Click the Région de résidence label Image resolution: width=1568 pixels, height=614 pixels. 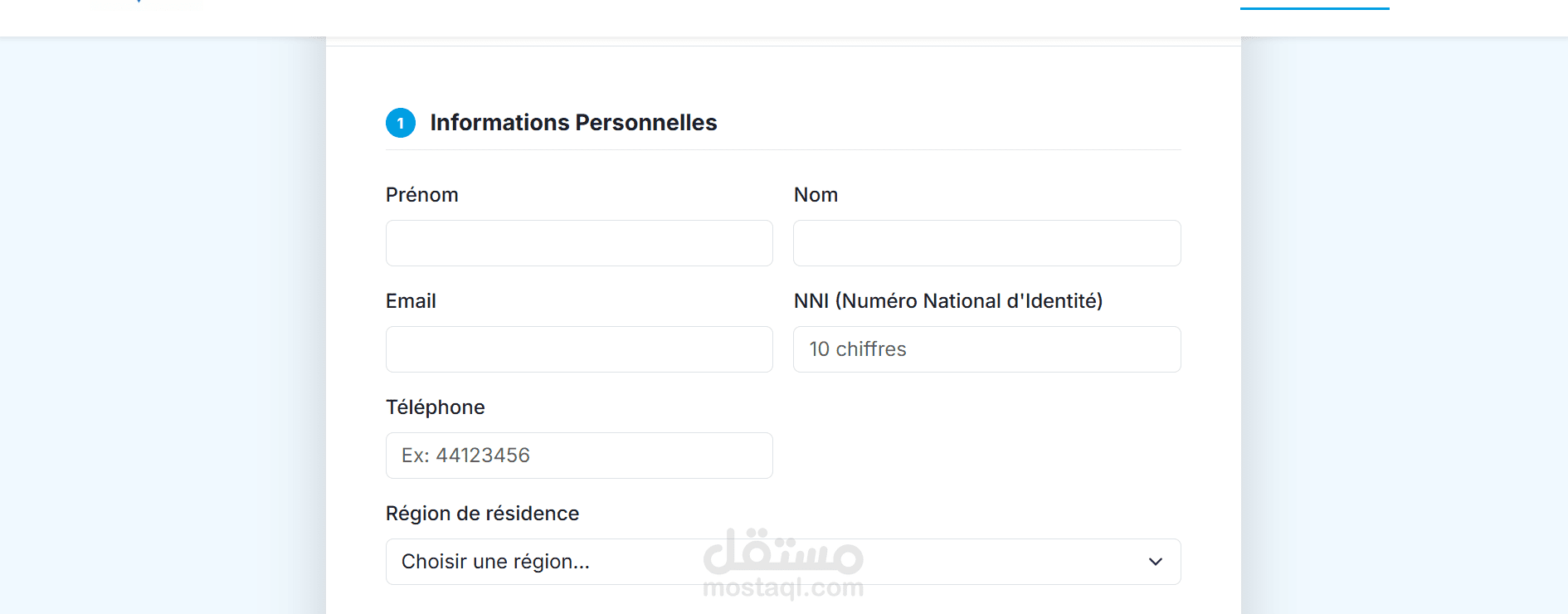pos(482,513)
